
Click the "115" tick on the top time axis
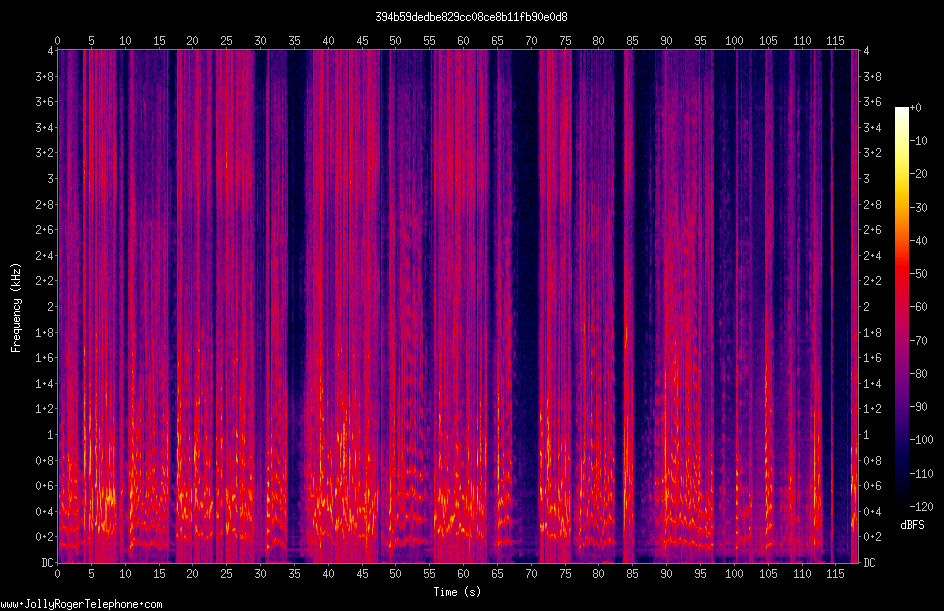[835, 41]
